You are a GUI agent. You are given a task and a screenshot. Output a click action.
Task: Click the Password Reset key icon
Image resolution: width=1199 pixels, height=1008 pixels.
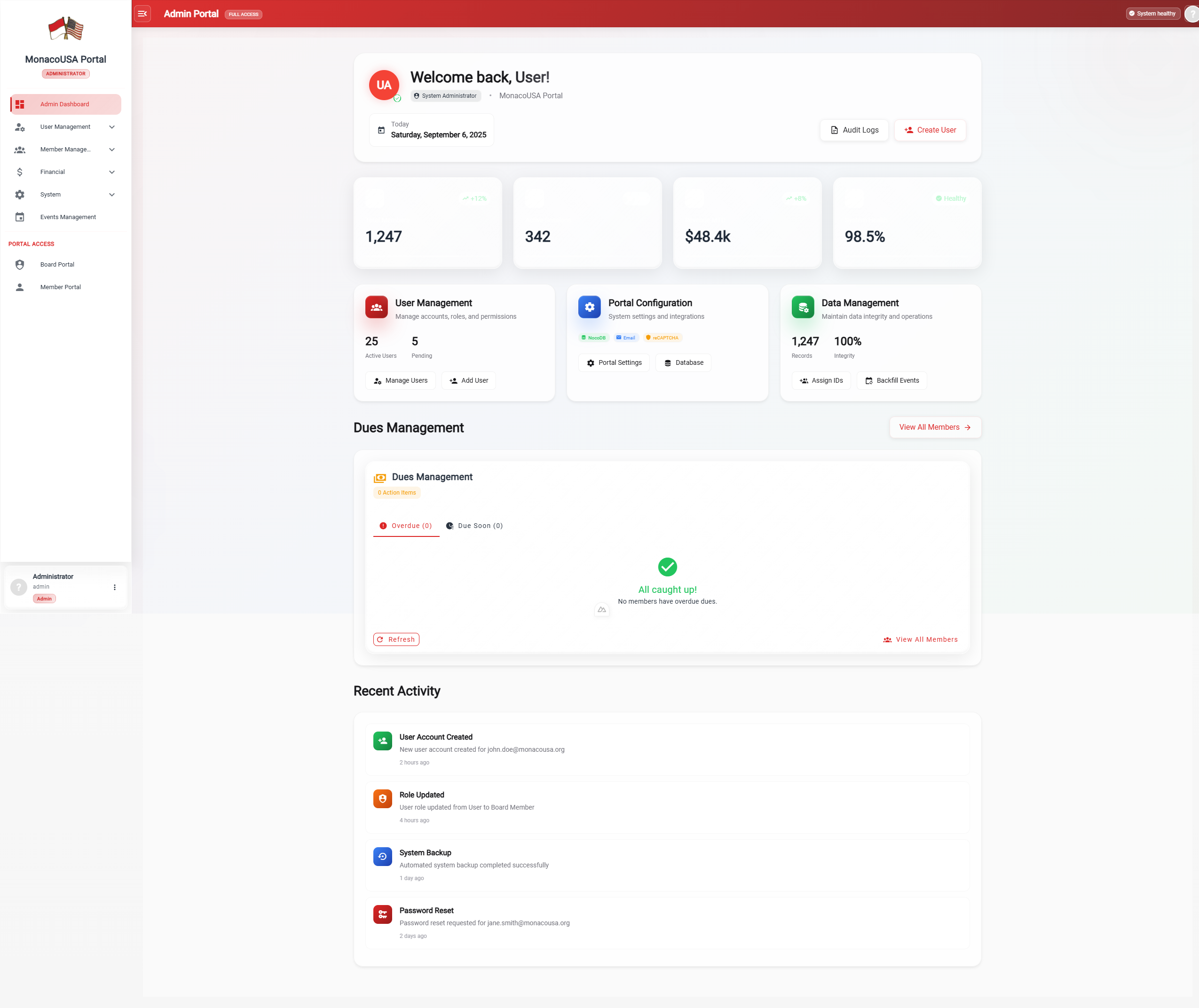coord(382,914)
